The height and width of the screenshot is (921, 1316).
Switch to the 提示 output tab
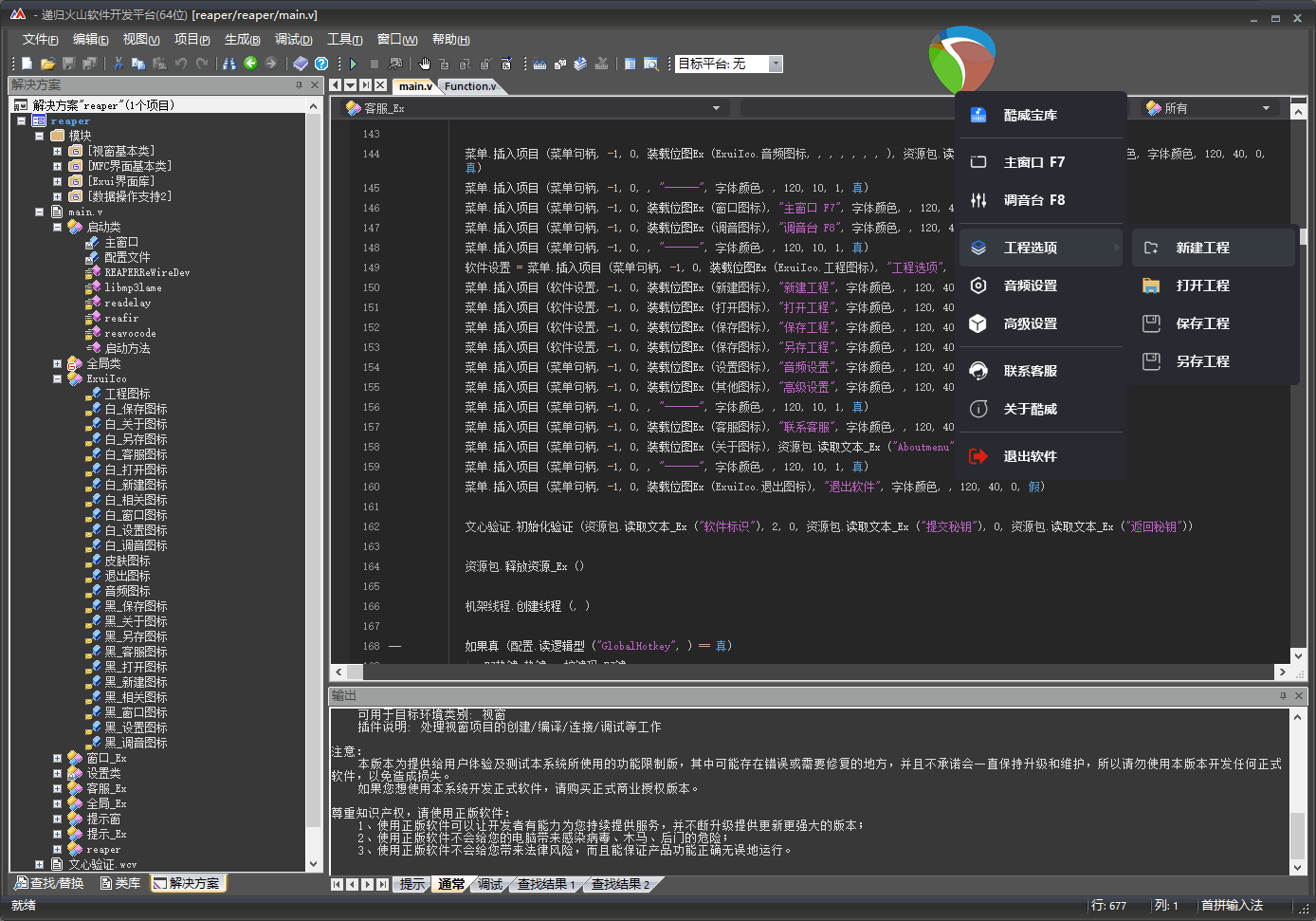(412, 884)
